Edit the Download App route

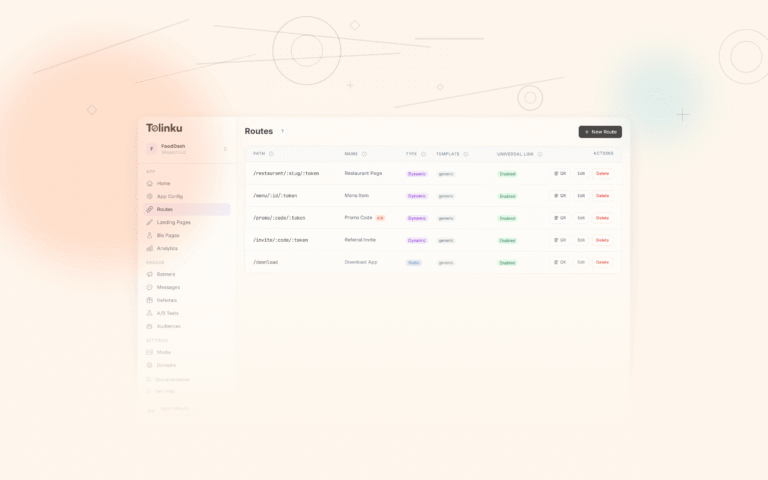pos(581,263)
